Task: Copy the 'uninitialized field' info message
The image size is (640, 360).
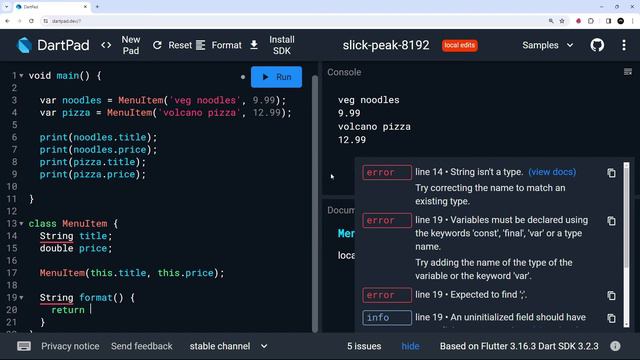Action: 611,318
